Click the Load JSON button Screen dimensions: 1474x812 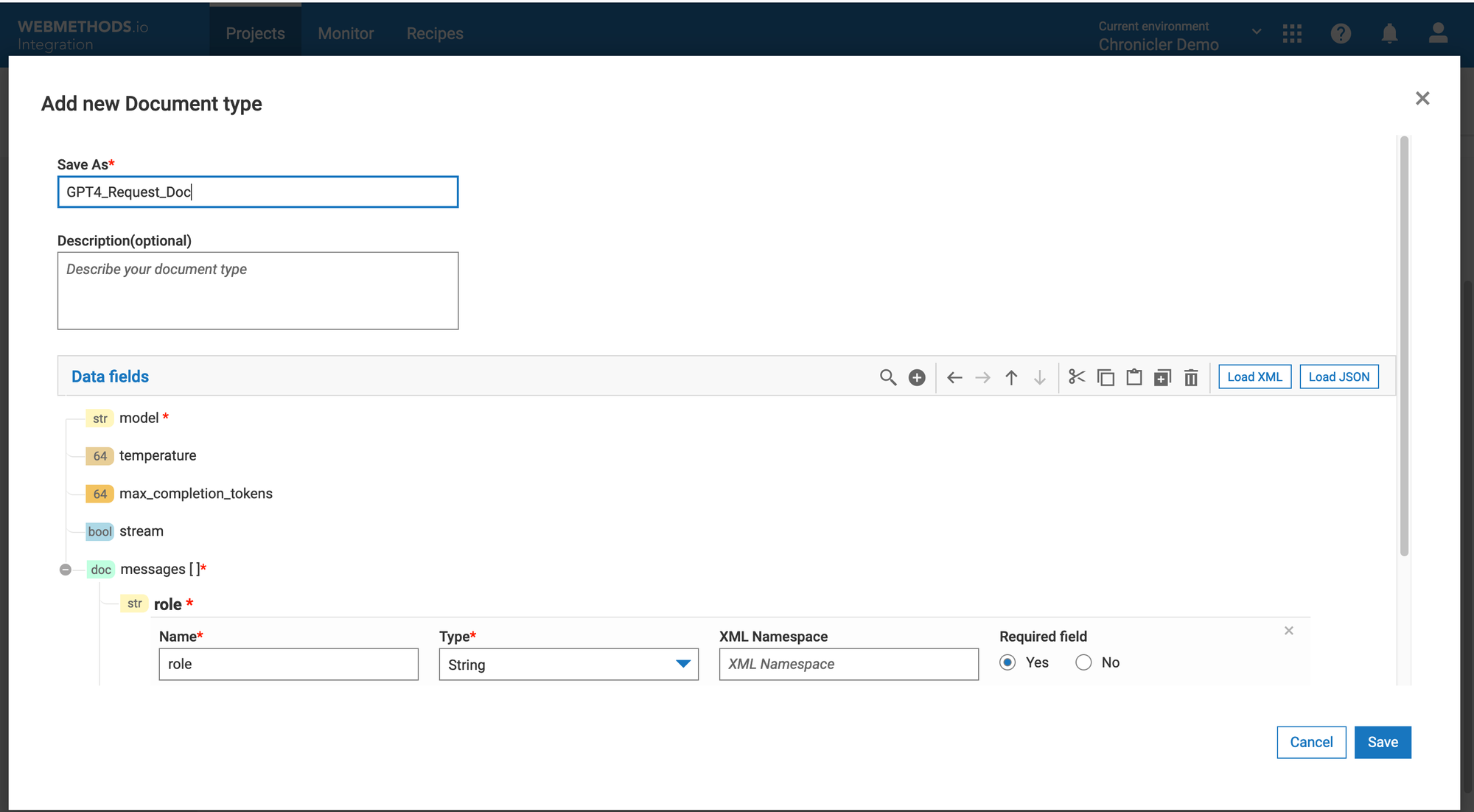tap(1338, 377)
